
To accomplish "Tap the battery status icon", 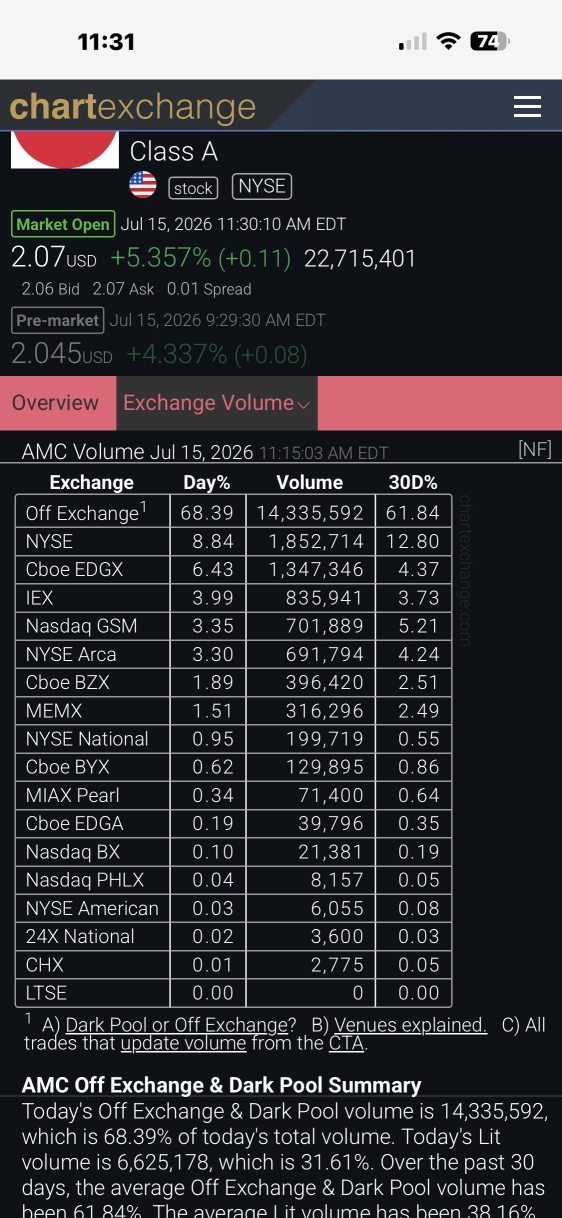I will [490, 41].
